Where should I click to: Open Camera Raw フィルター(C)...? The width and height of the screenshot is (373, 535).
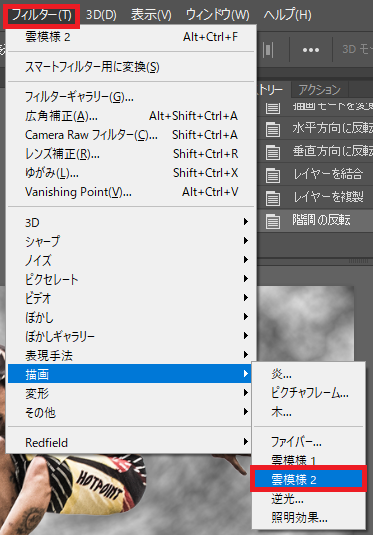[131, 135]
